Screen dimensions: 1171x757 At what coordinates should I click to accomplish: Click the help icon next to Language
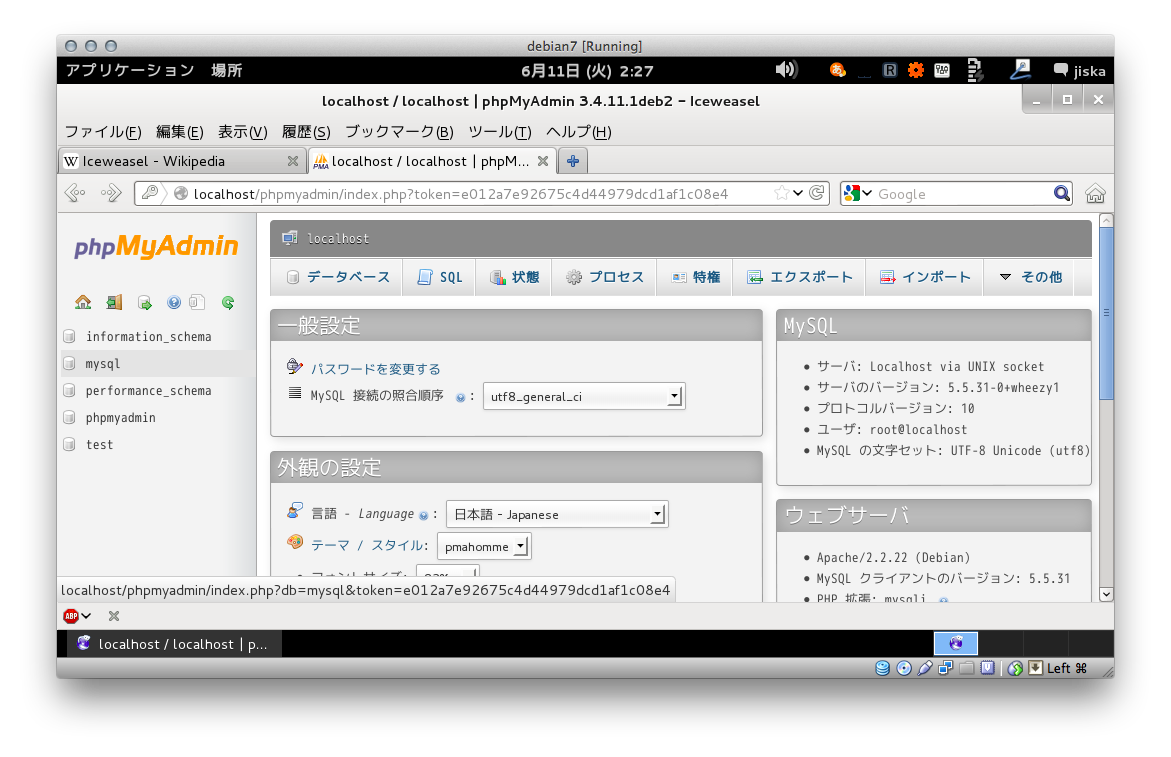pos(423,515)
